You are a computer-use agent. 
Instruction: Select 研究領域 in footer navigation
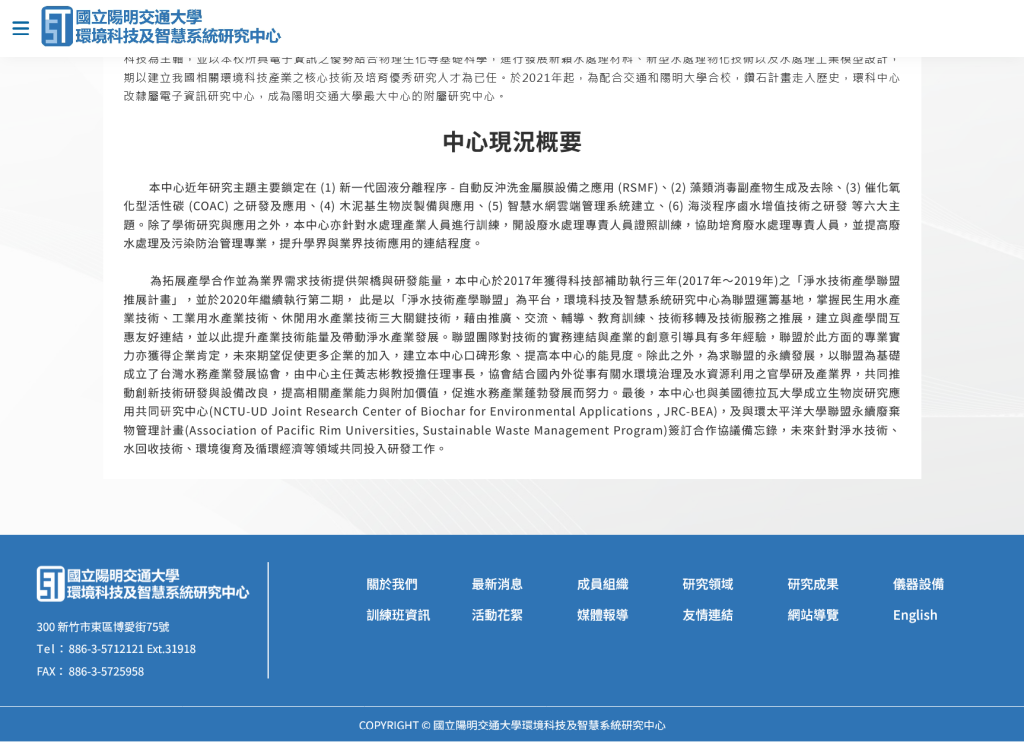point(708,584)
